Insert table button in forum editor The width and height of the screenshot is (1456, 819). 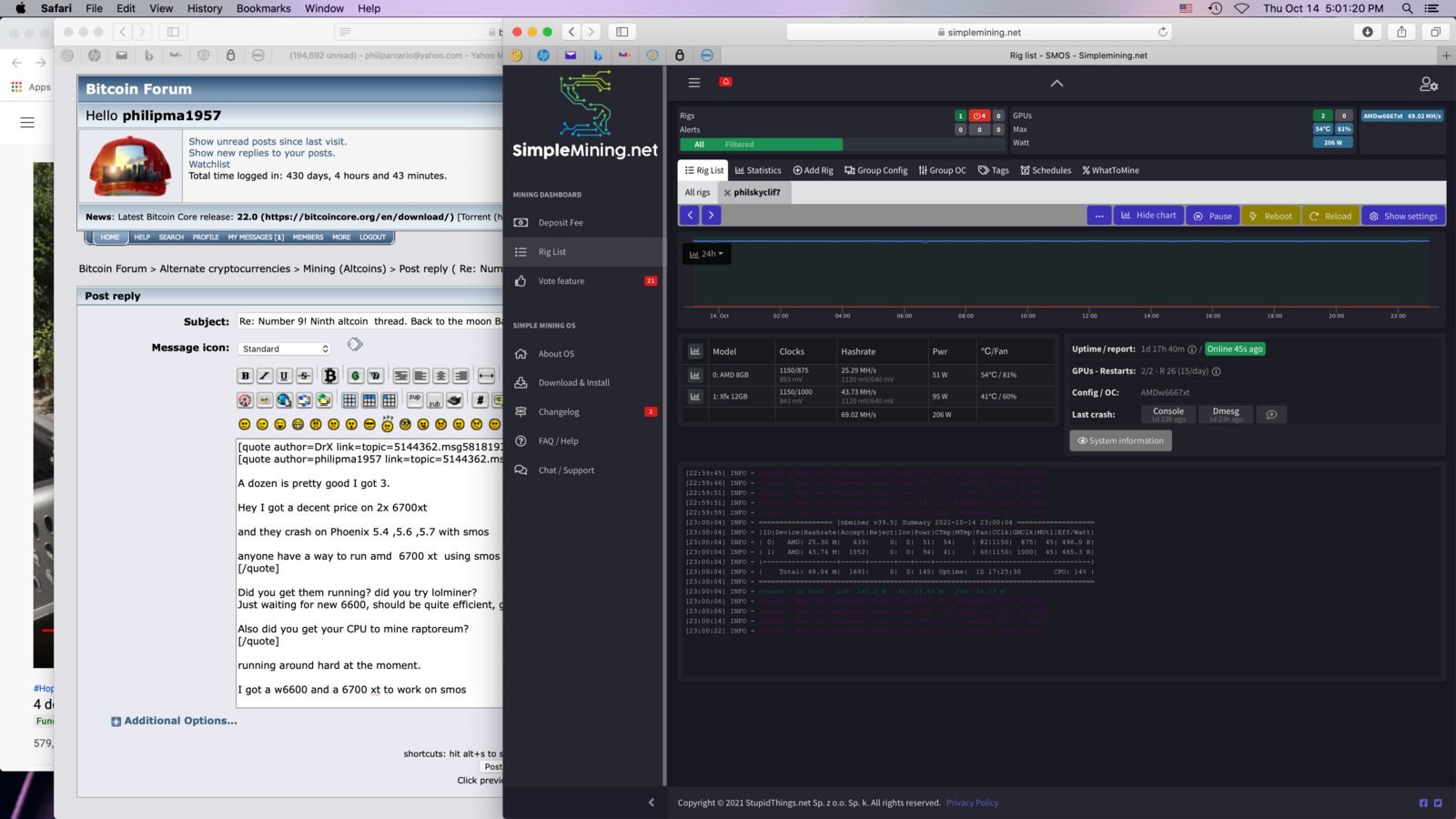click(349, 399)
